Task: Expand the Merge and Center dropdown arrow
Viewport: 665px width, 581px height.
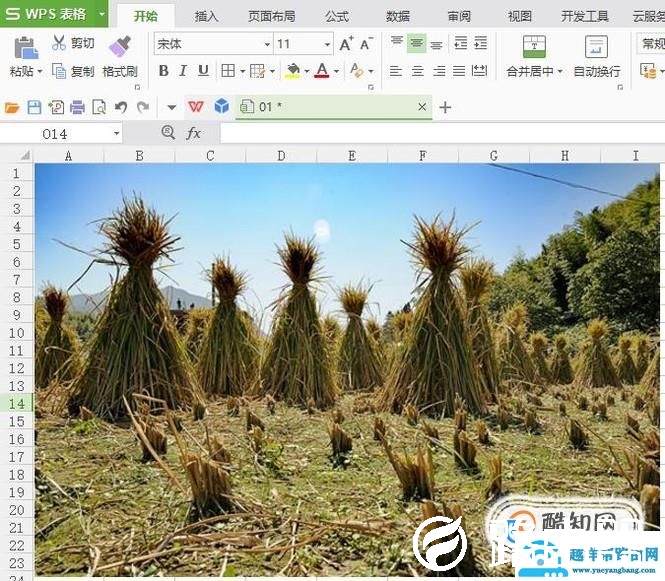Action: coord(560,71)
